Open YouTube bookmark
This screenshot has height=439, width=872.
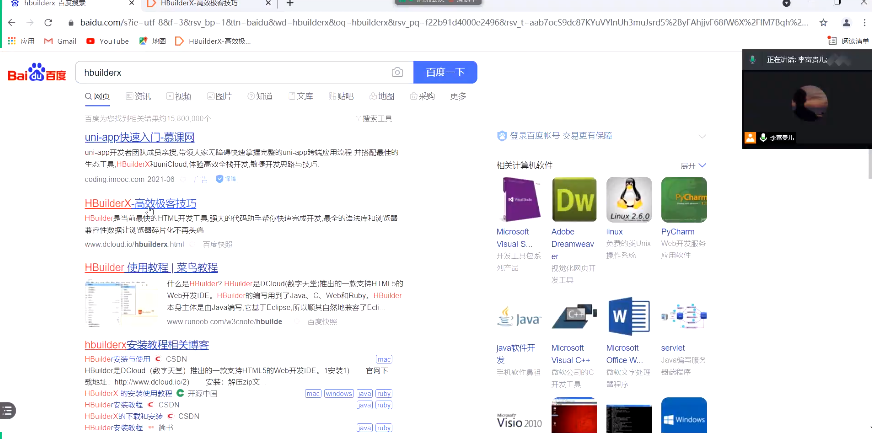[108, 41]
